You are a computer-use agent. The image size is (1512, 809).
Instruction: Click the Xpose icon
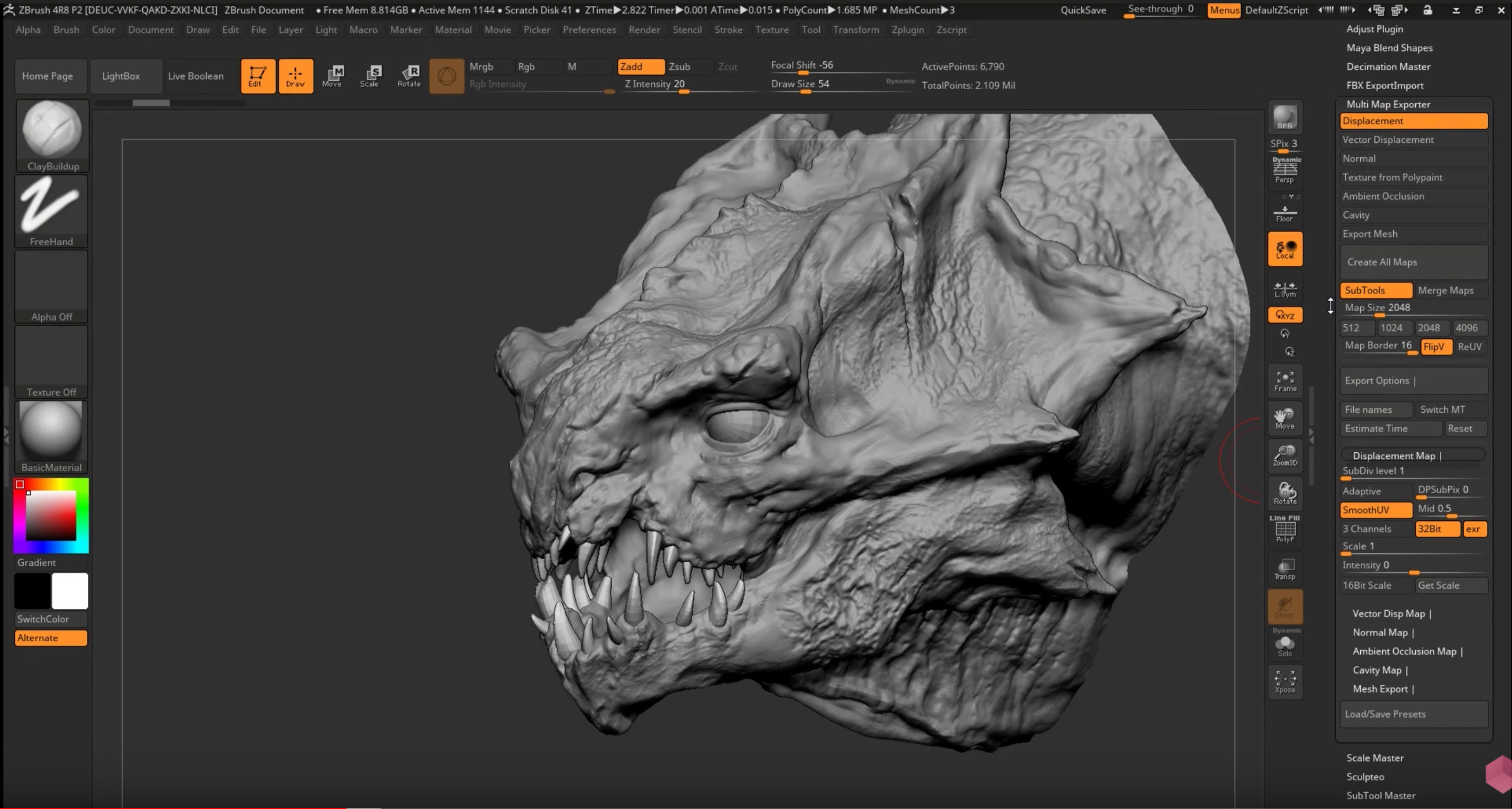[1285, 680]
